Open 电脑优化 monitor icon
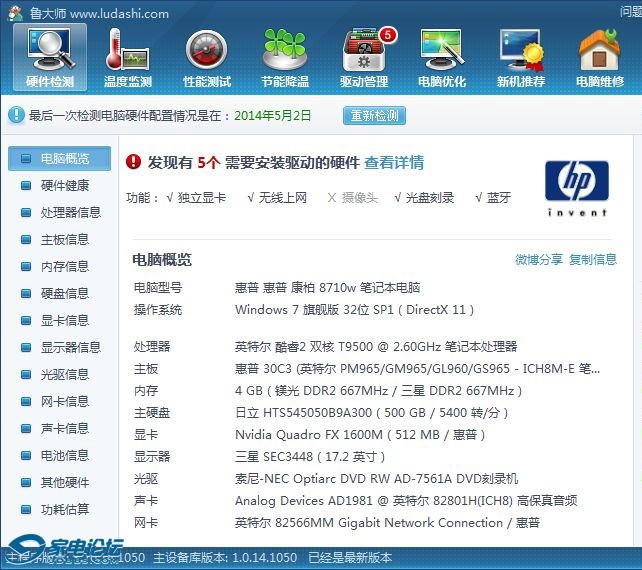642x570 pixels. [x=442, y=49]
